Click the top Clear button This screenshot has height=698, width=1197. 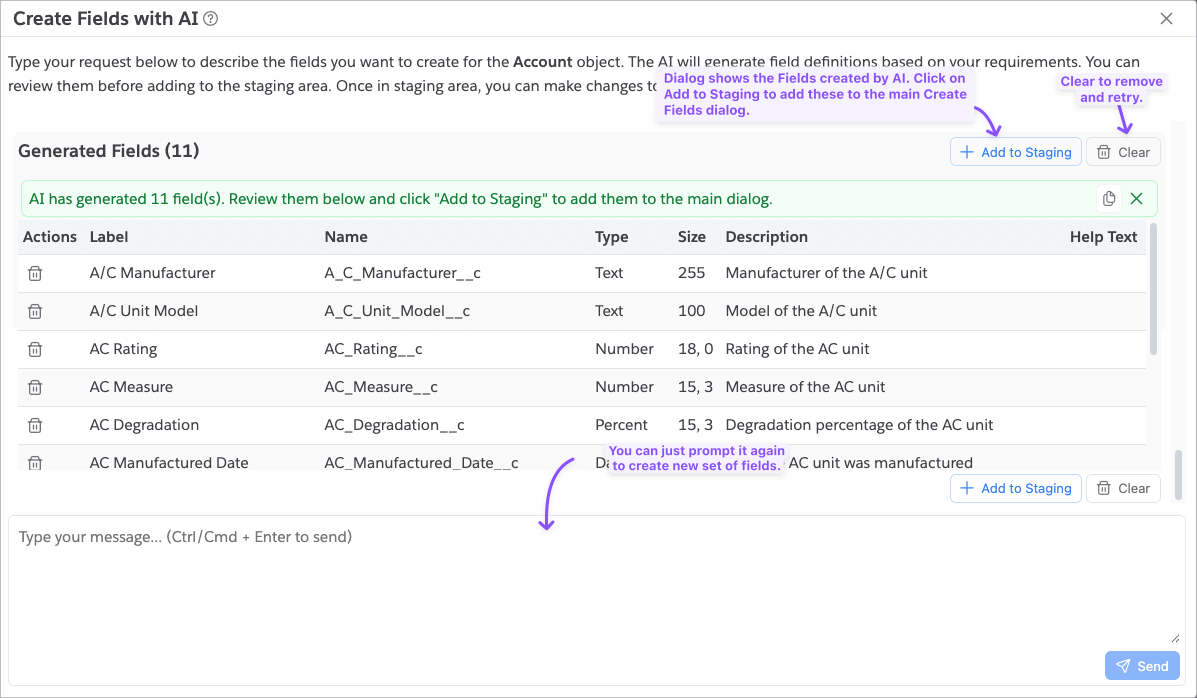click(1123, 152)
